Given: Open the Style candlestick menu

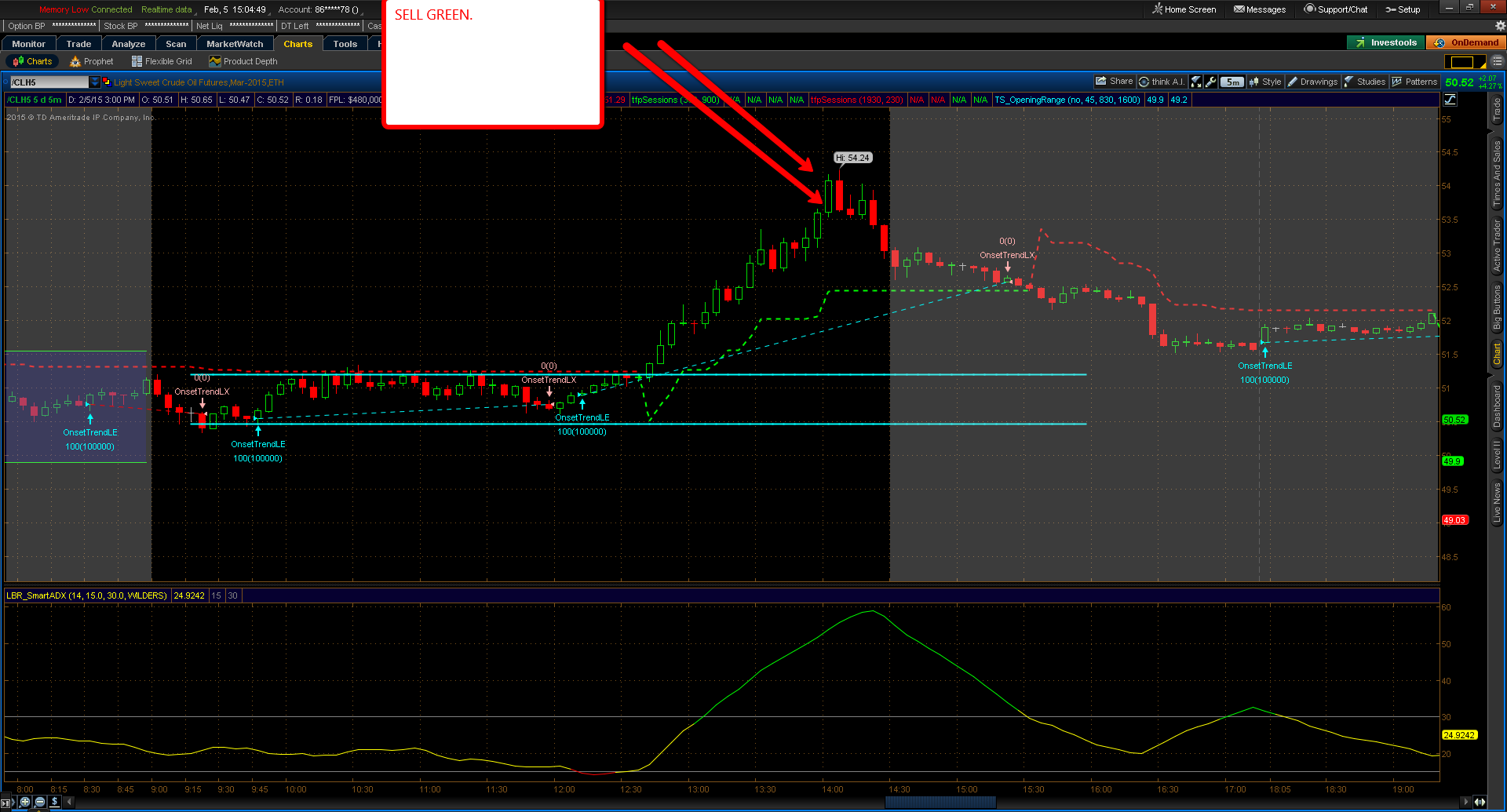Looking at the screenshot, I should [1265, 82].
